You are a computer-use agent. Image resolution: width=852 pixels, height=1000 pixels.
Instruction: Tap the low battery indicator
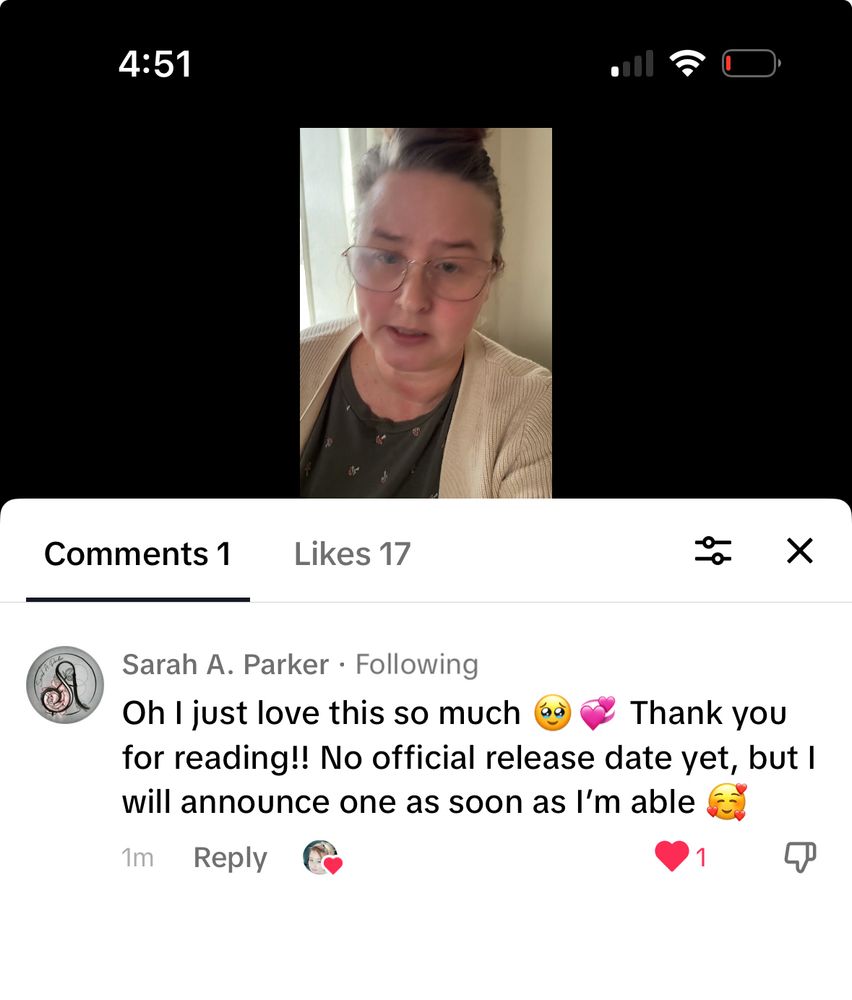click(751, 63)
